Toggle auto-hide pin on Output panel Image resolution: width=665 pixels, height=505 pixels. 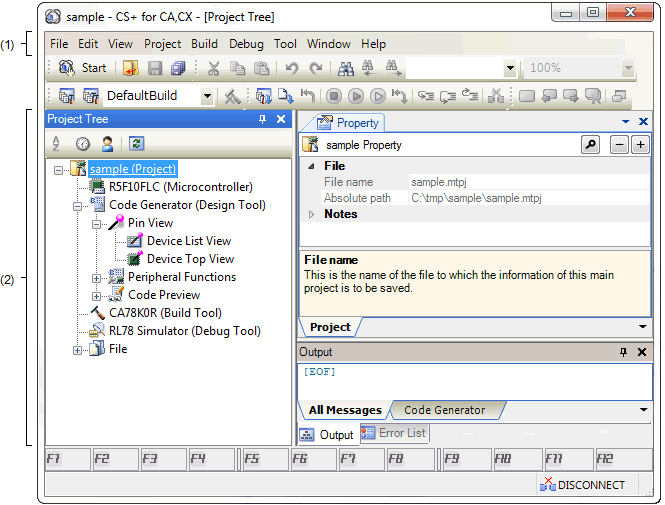click(624, 352)
